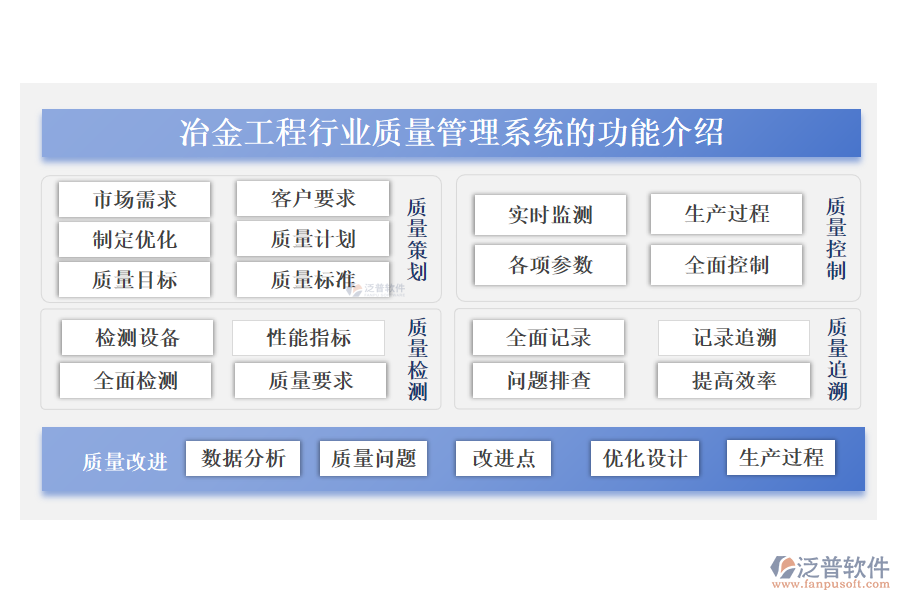Viewport: 900px width, 600px height.
Task: Click the 市场需求 button
Action: click(134, 198)
